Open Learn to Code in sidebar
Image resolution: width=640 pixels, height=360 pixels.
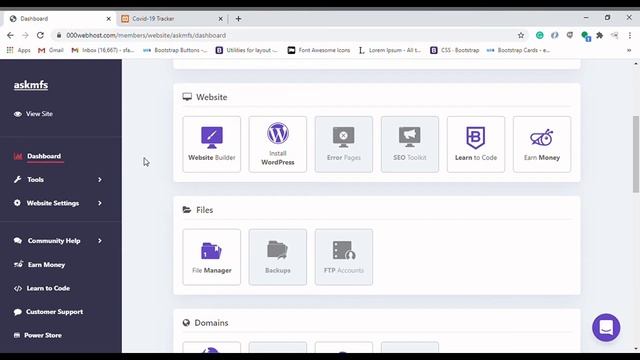42,288
